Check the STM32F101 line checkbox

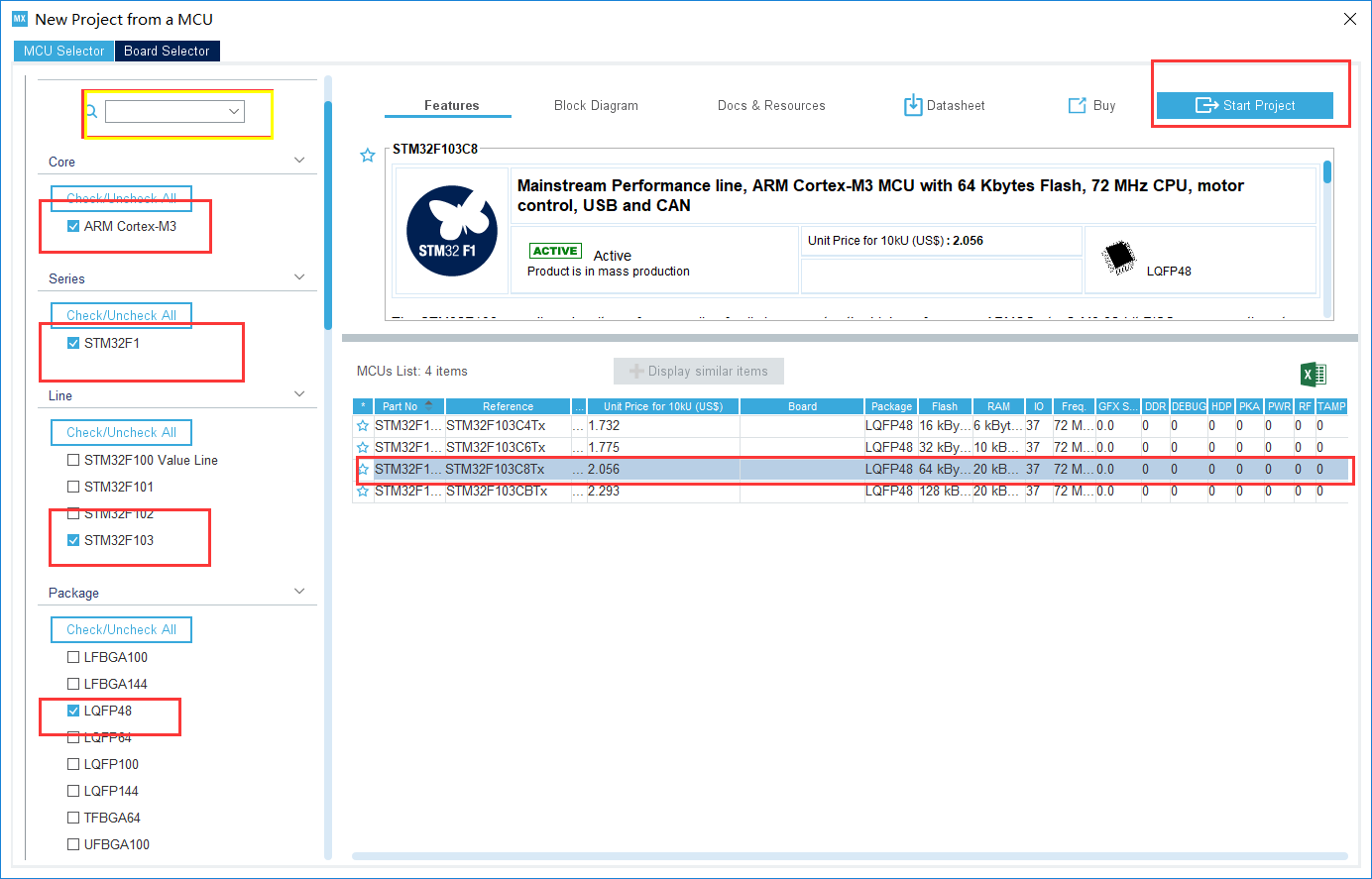coord(73,487)
